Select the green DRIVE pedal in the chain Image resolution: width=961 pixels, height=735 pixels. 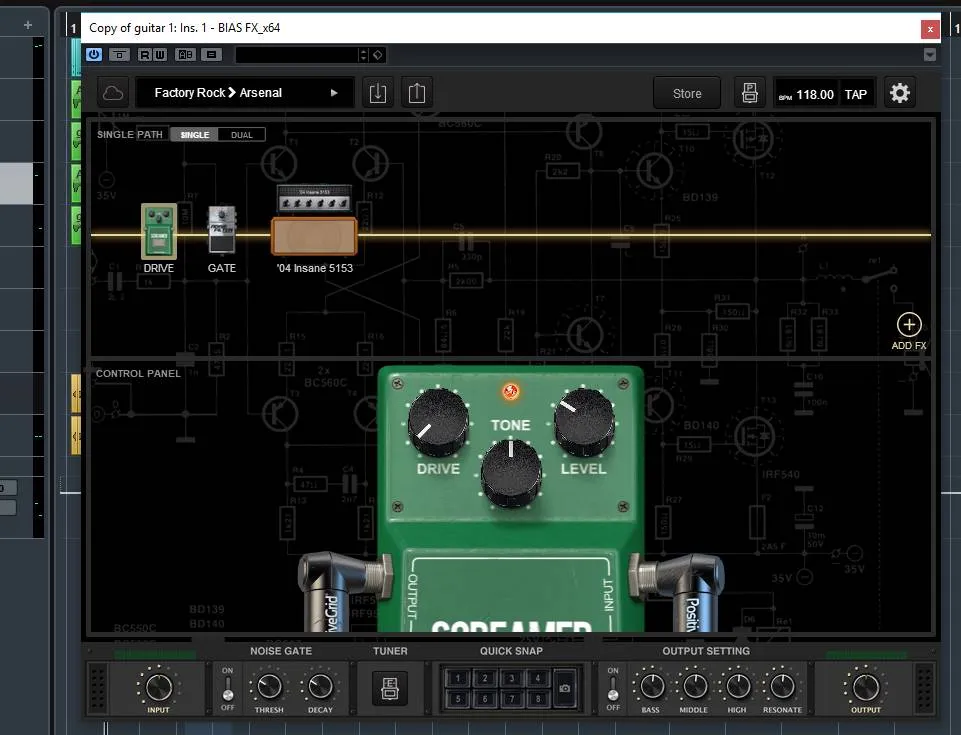pyautogui.click(x=159, y=232)
